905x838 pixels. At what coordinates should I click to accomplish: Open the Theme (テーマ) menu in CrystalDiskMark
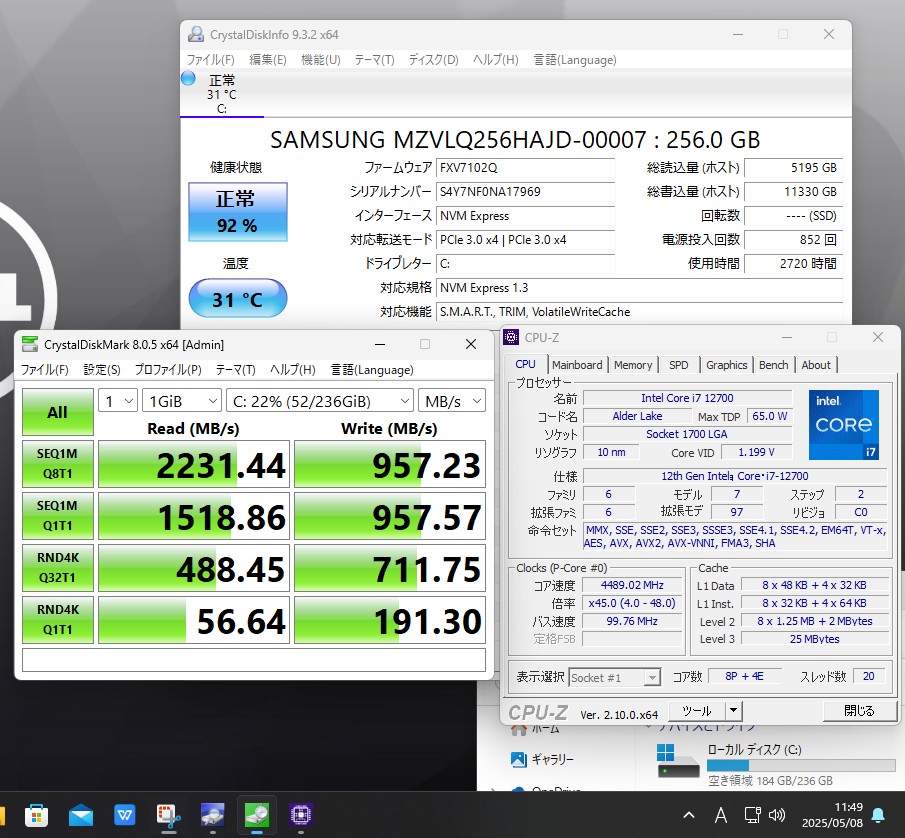point(235,369)
